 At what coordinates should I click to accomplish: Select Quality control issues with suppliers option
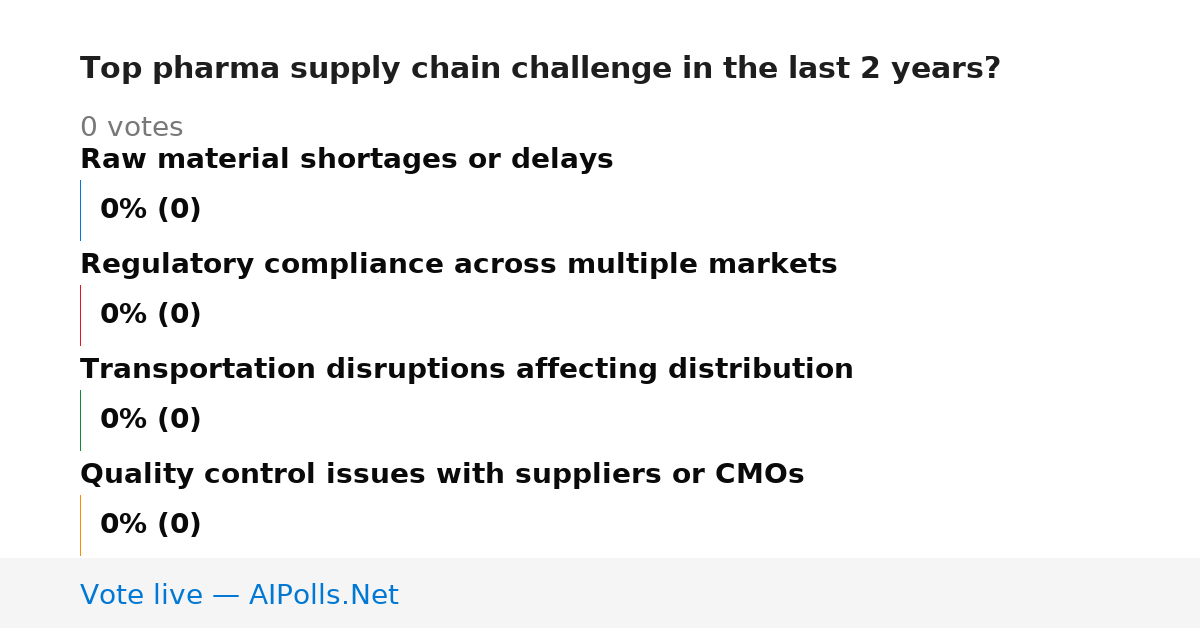[442, 475]
